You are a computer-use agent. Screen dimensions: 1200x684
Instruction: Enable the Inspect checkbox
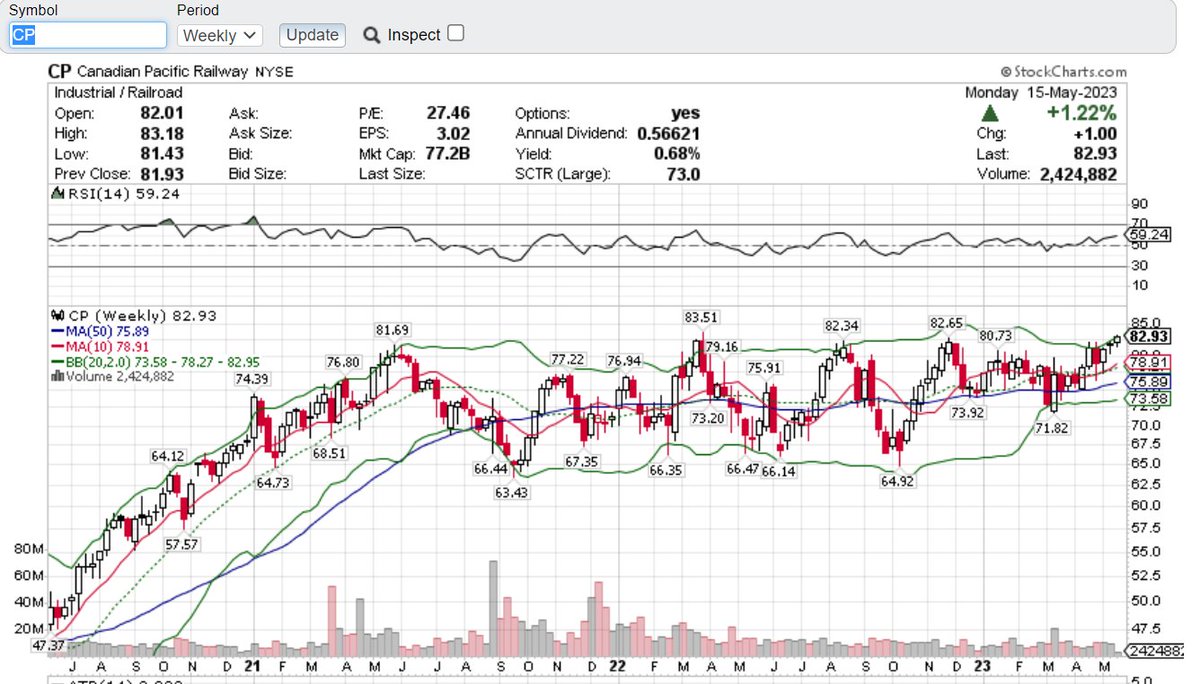click(455, 33)
